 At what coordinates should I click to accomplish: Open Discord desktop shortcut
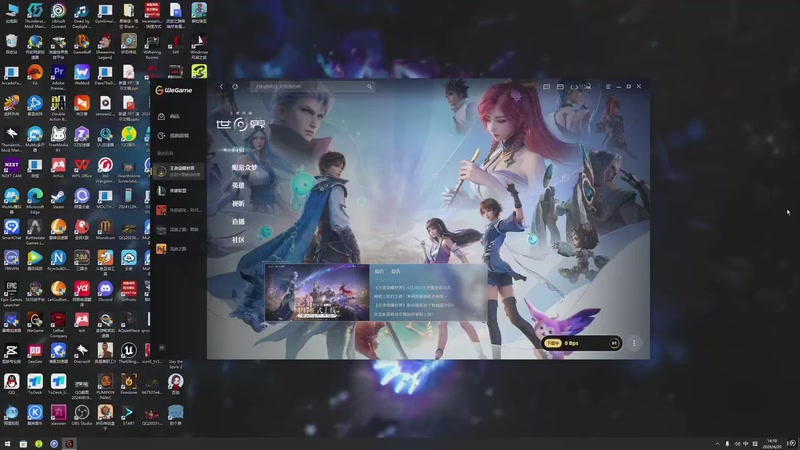coord(105,292)
